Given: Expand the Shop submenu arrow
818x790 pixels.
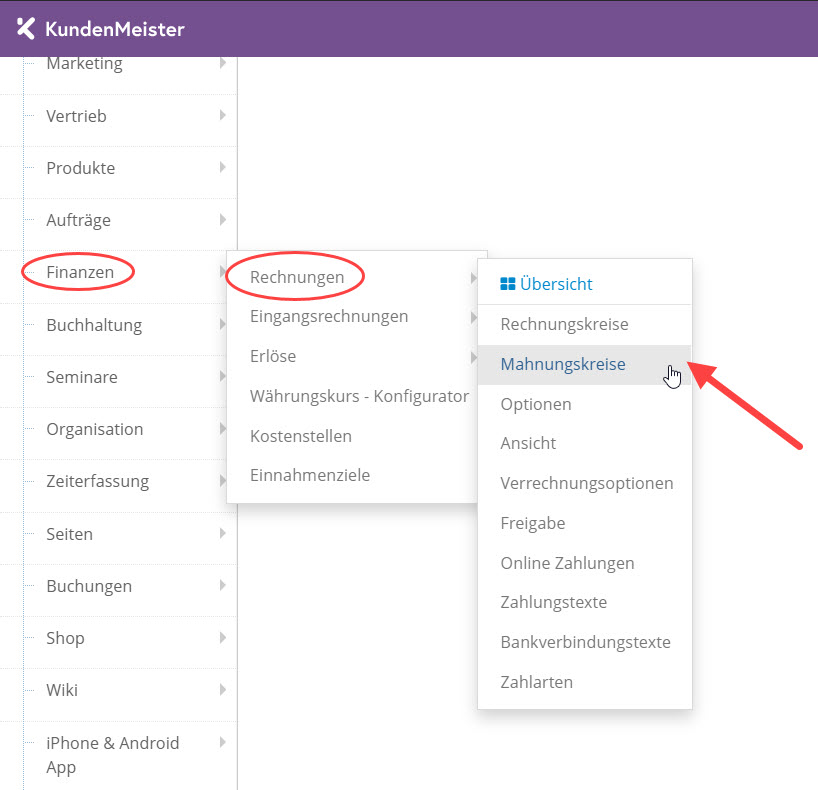Looking at the screenshot, I should point(223,638).
